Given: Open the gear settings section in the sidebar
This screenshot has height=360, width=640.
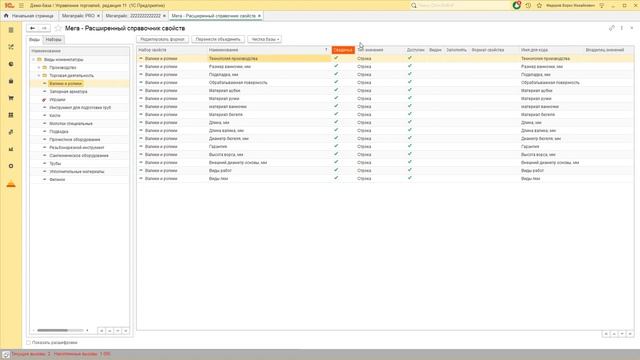Looking at the screenshot, I should tap(11, 166).
